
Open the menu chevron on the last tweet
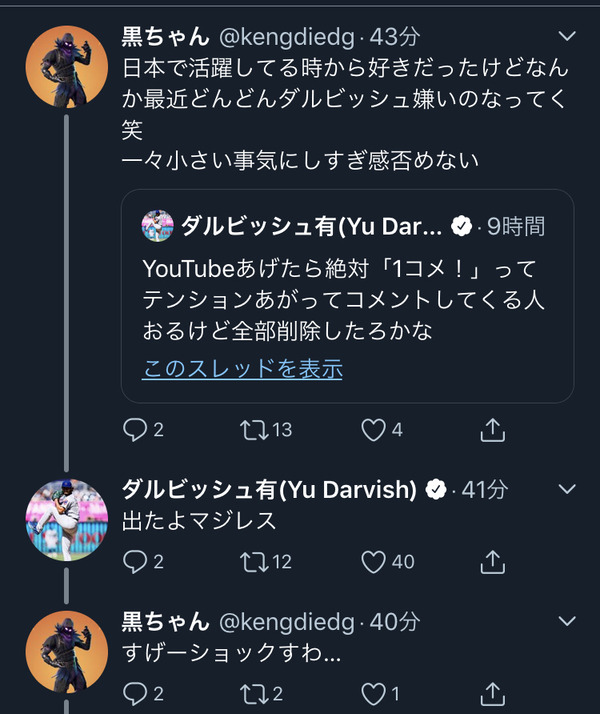pos(567,621)
